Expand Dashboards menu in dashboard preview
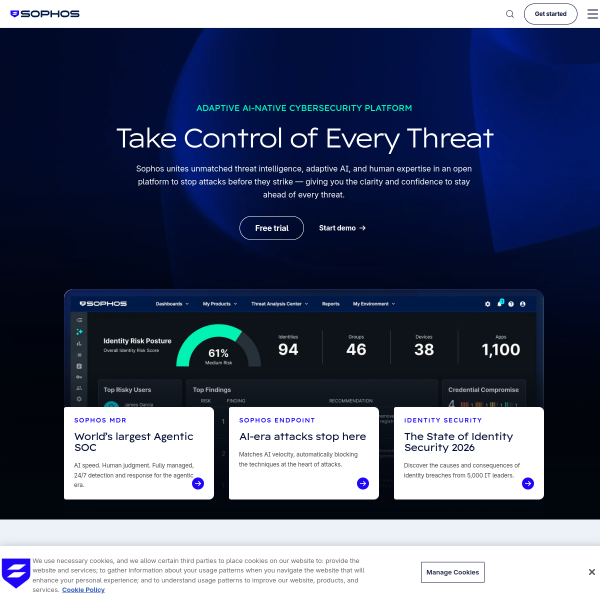This screenshot has height=600, width=600. [x=172, y=304]
